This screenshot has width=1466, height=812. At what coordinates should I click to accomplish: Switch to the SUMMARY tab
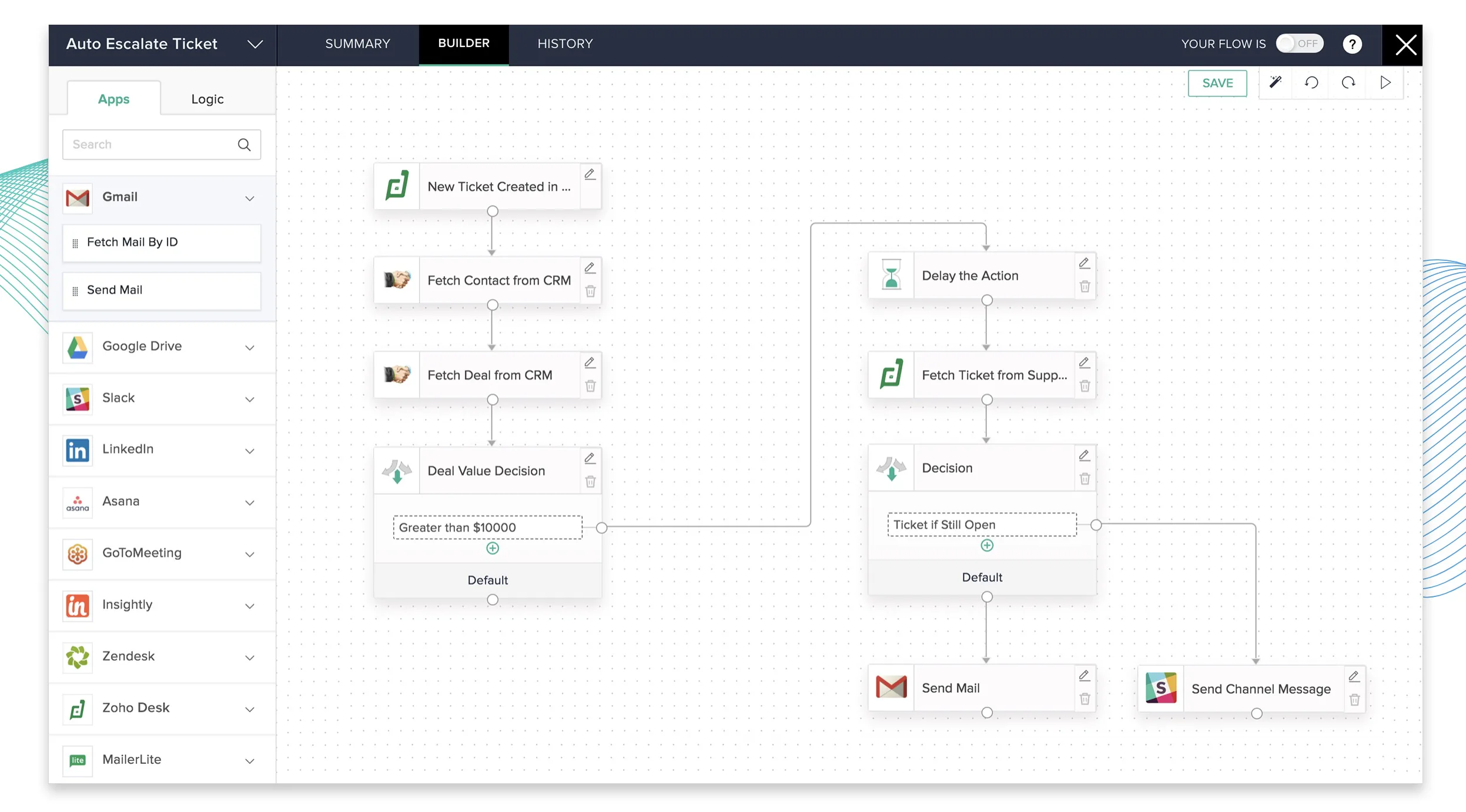[357, 44]
